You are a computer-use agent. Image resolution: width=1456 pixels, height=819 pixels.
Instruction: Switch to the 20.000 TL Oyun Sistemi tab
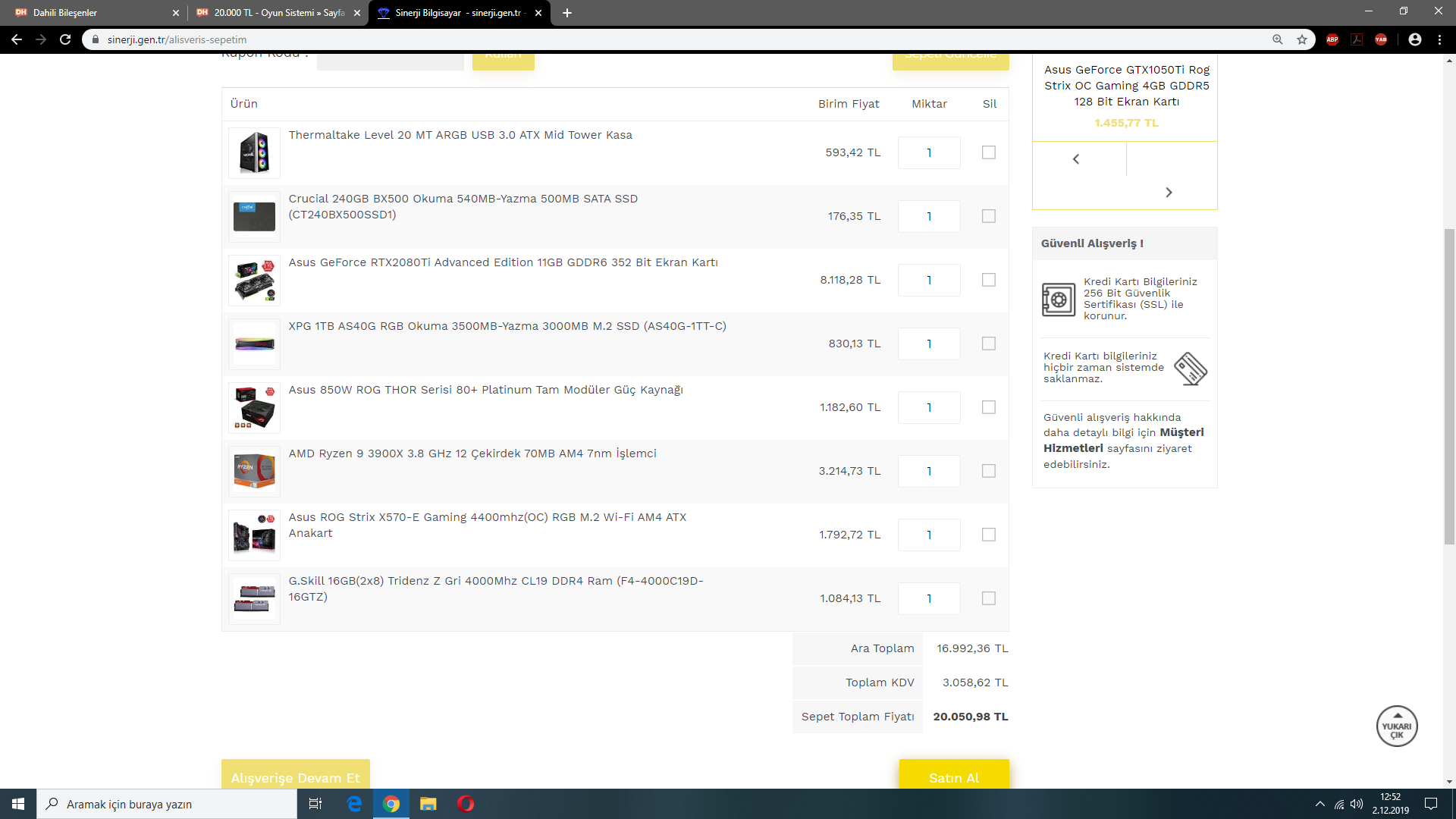point(277,13)
